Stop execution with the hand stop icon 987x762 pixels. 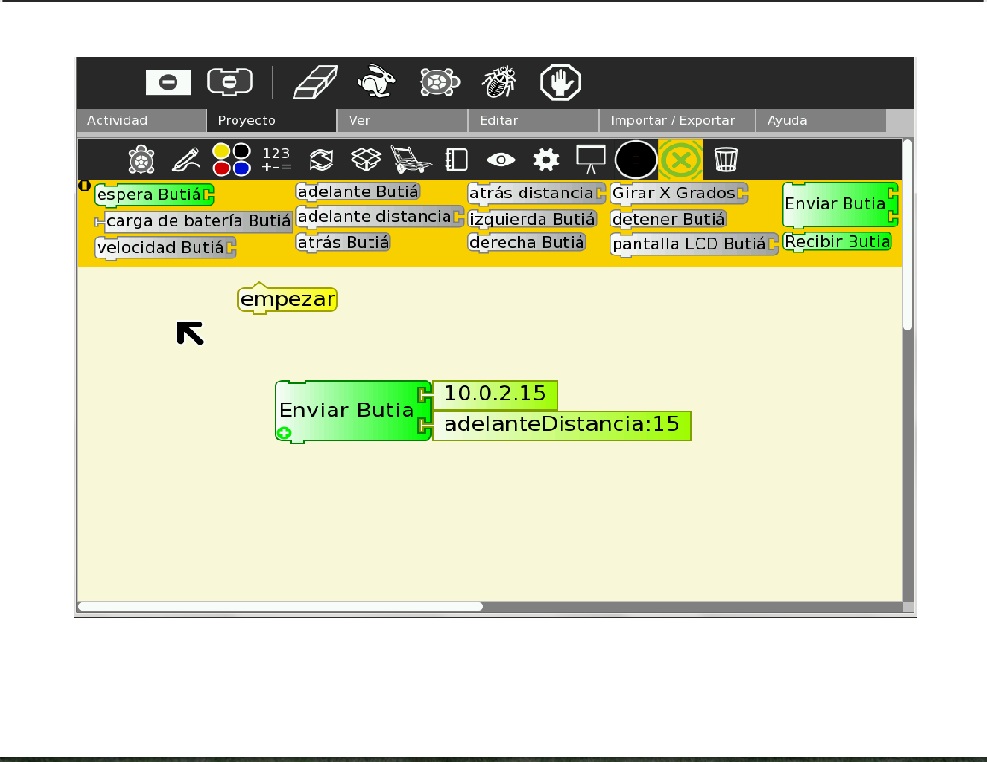click(560, 82)
